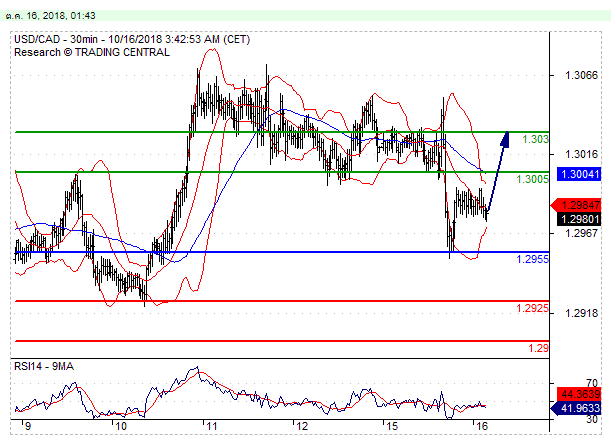Click the date axis label 10
Screen dimensions: 611x440
[121, 426]
